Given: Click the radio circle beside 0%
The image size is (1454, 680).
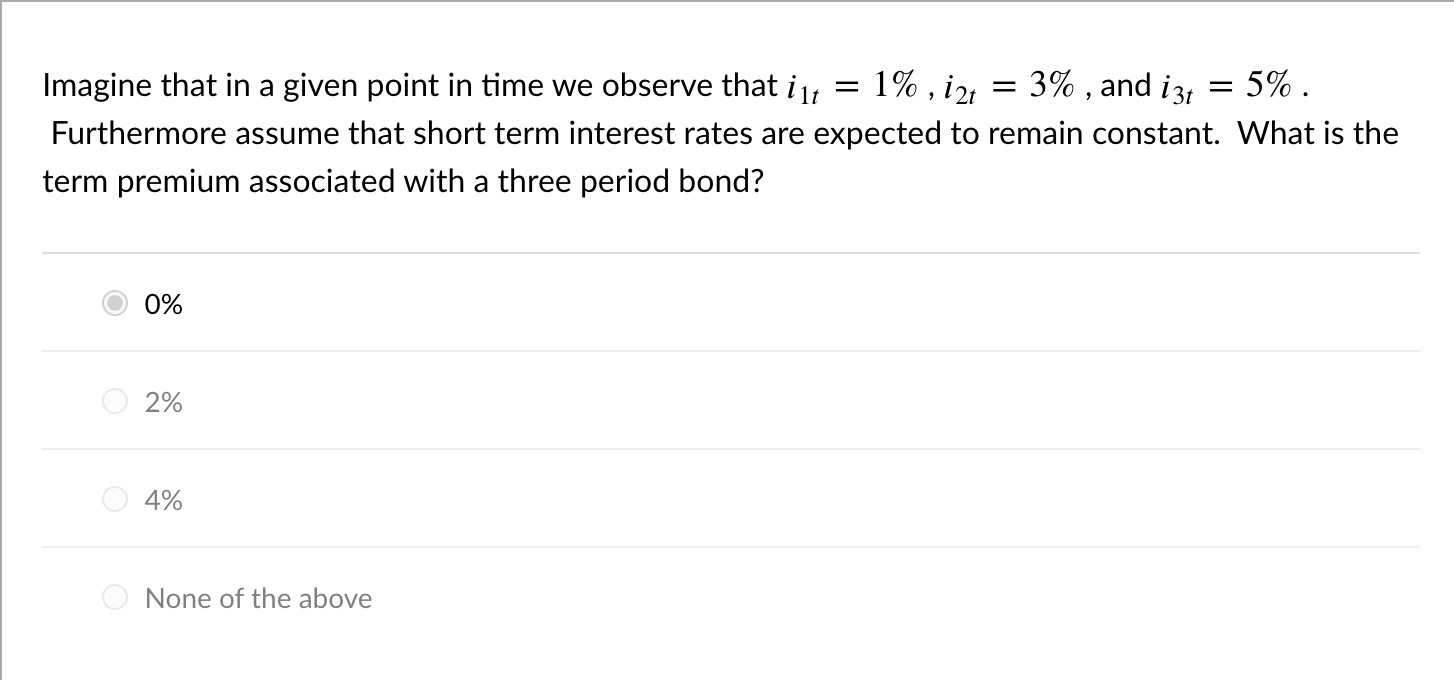Looking at the screenshot, I should (x=115, y=304).
